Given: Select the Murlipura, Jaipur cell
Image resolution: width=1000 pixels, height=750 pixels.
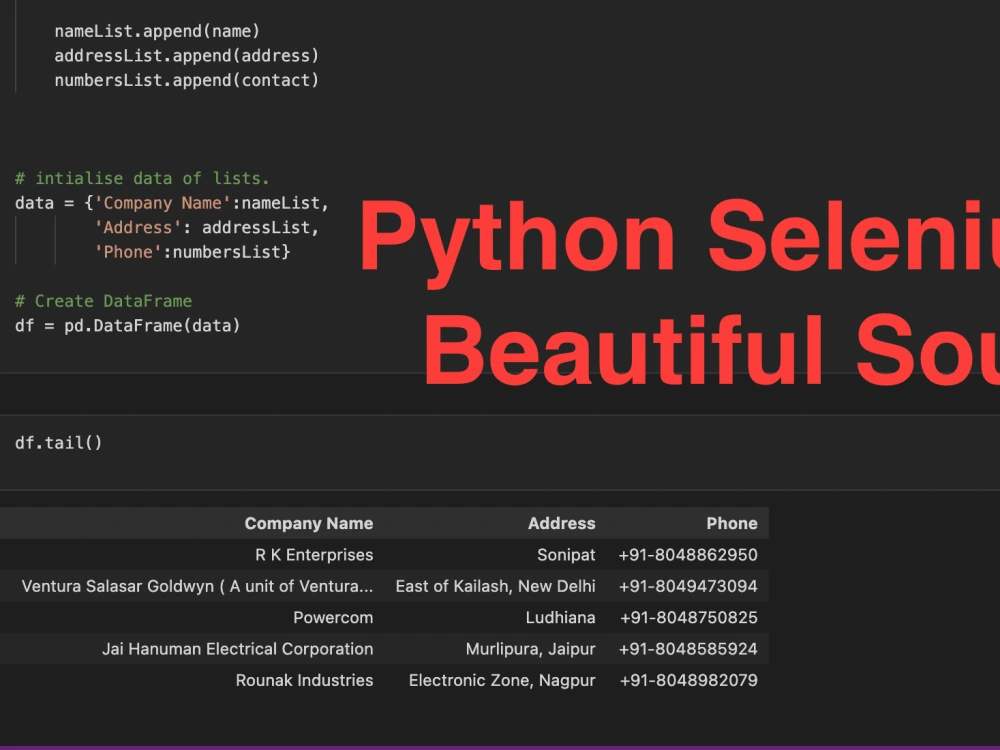Looking at the screenshot, I should coord(530,649).
